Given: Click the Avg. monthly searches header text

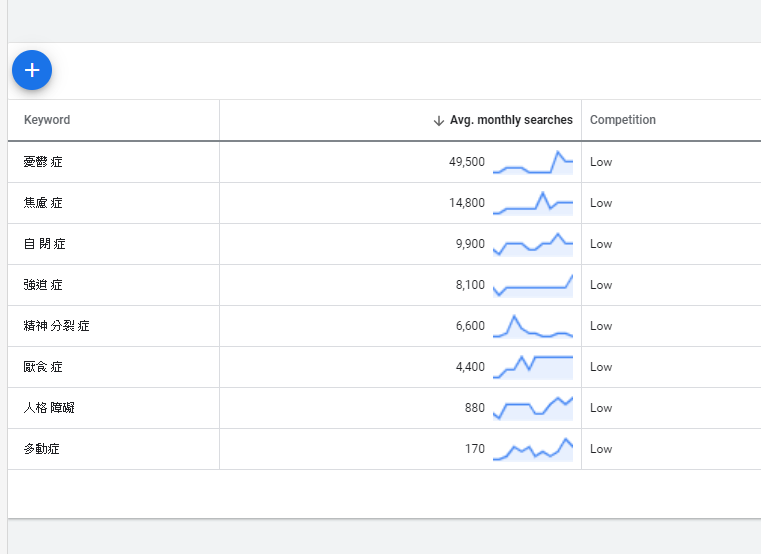Looking at the screenshot, I should pos(511,120).
